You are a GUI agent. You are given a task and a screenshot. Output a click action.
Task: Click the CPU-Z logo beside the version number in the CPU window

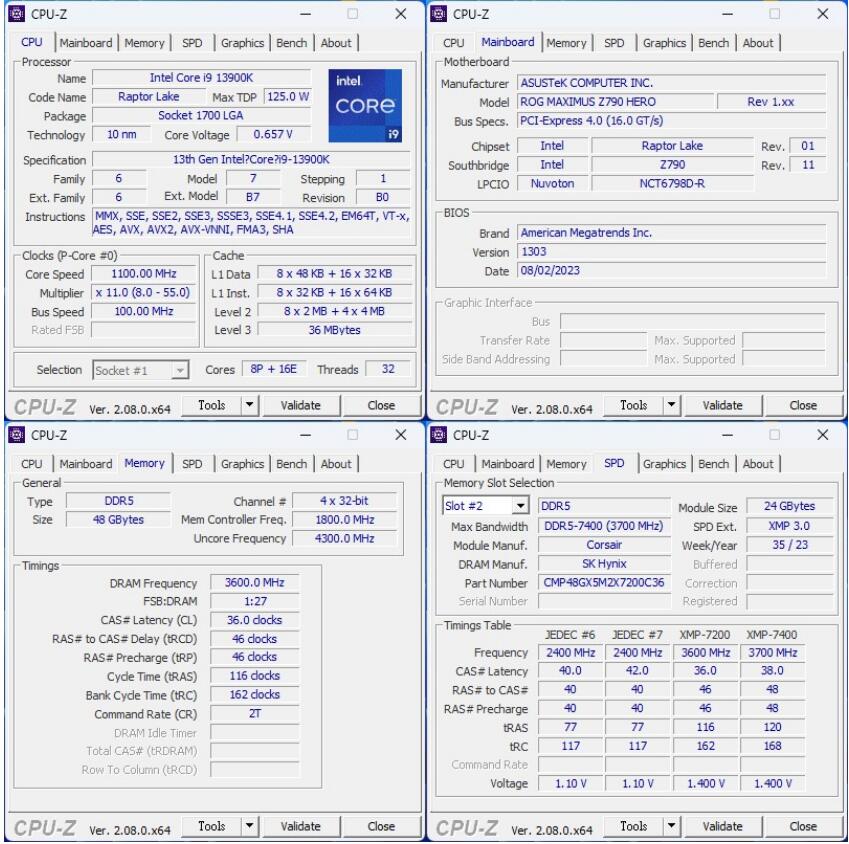(47, 405)
